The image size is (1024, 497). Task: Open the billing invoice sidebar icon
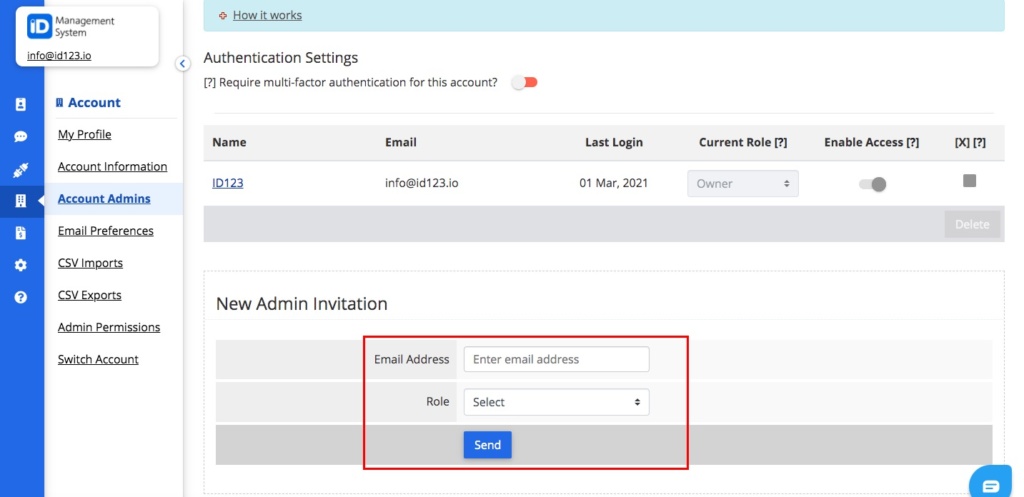21,232
